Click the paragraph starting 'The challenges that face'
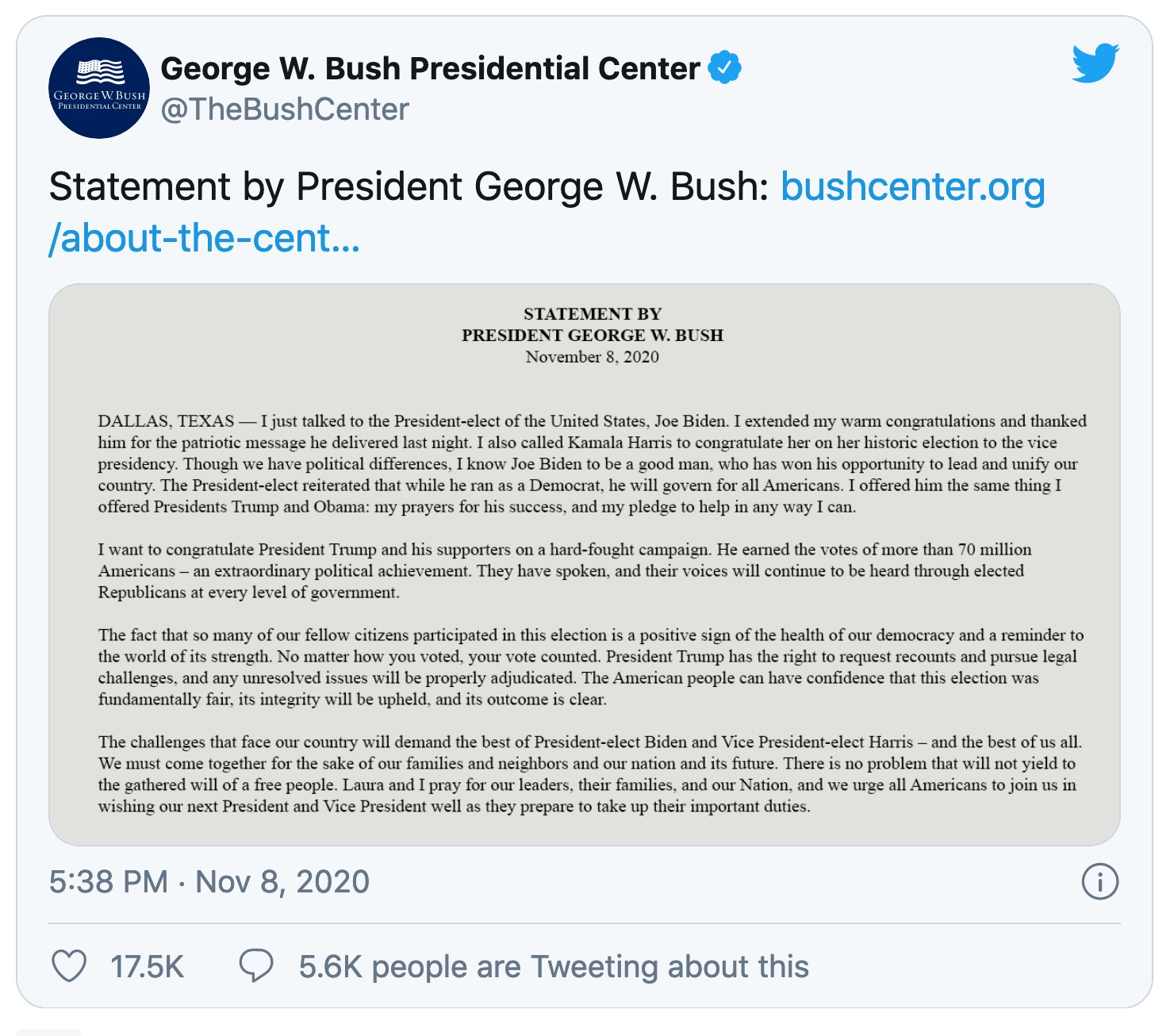The image size is (1174, 1036). tap(590, 774)
